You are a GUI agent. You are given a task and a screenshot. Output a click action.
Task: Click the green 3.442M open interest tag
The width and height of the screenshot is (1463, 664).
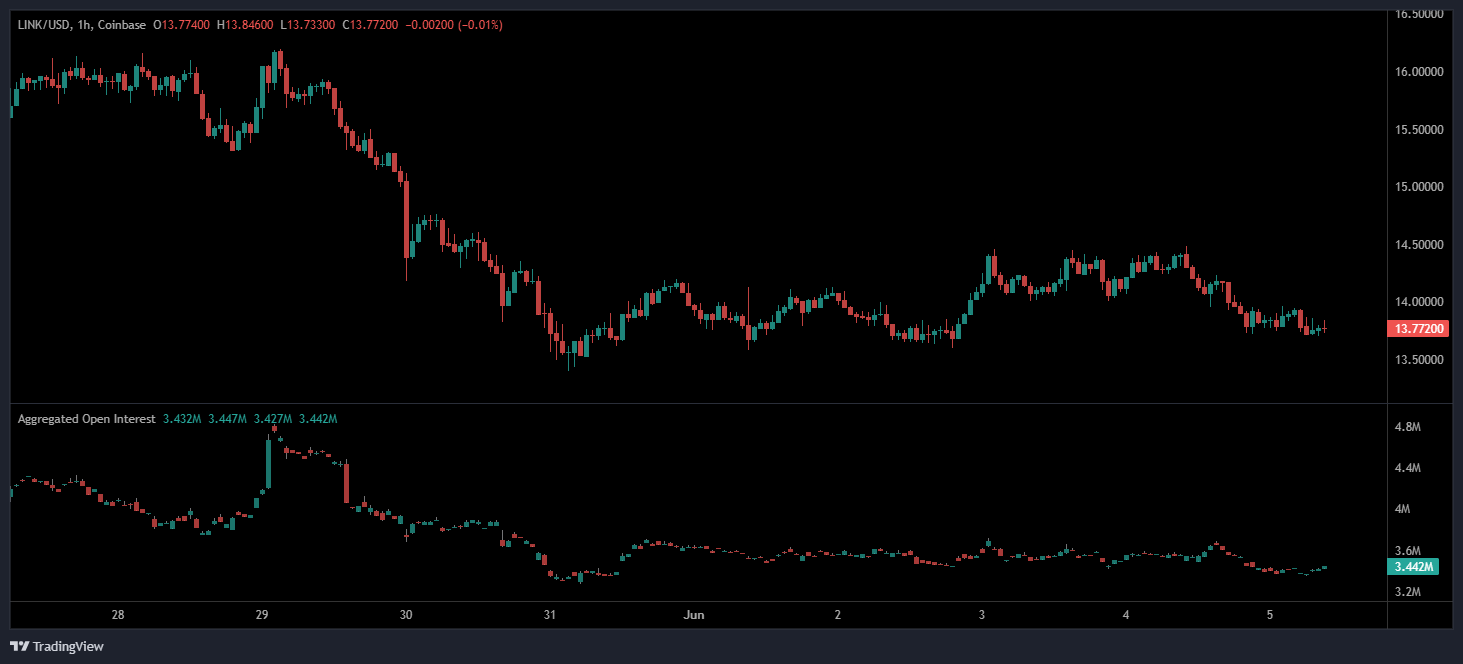[x=1413, y=567]
